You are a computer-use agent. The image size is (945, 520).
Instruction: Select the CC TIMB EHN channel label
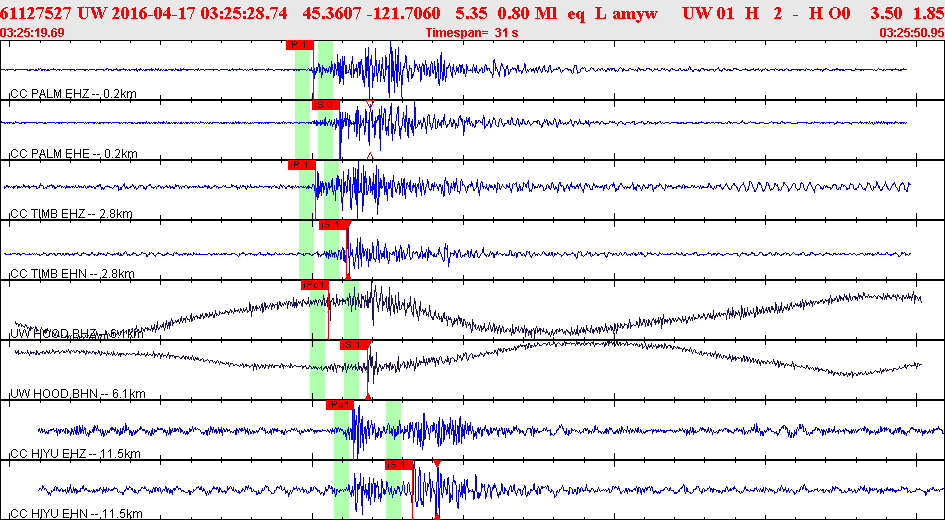point(72,274)
